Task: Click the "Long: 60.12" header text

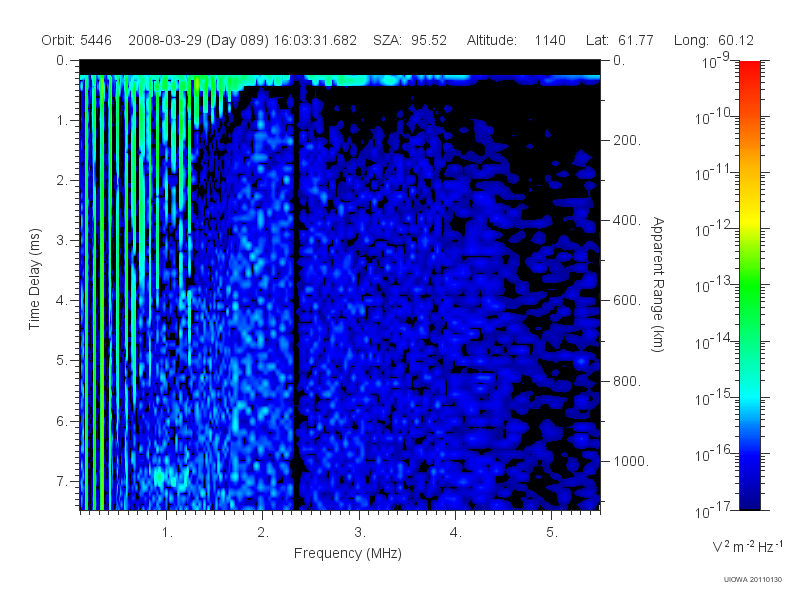Action: pos(713,40)
